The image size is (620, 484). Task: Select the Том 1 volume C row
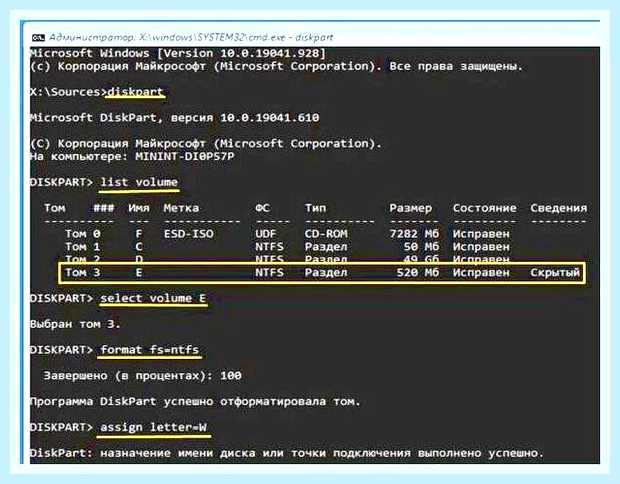coord(287,247)
